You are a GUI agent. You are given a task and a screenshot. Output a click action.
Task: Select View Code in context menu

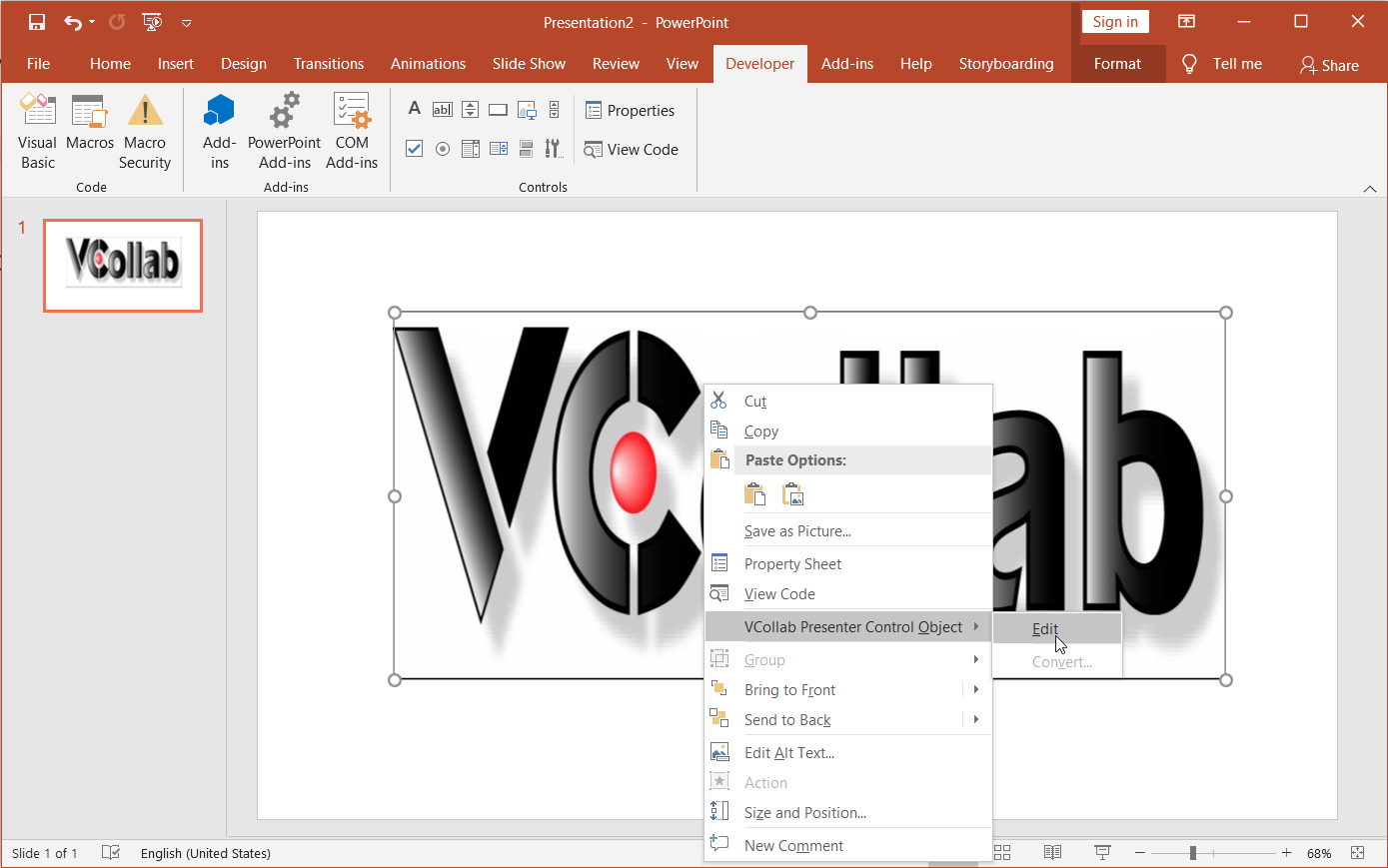[848, 594]
